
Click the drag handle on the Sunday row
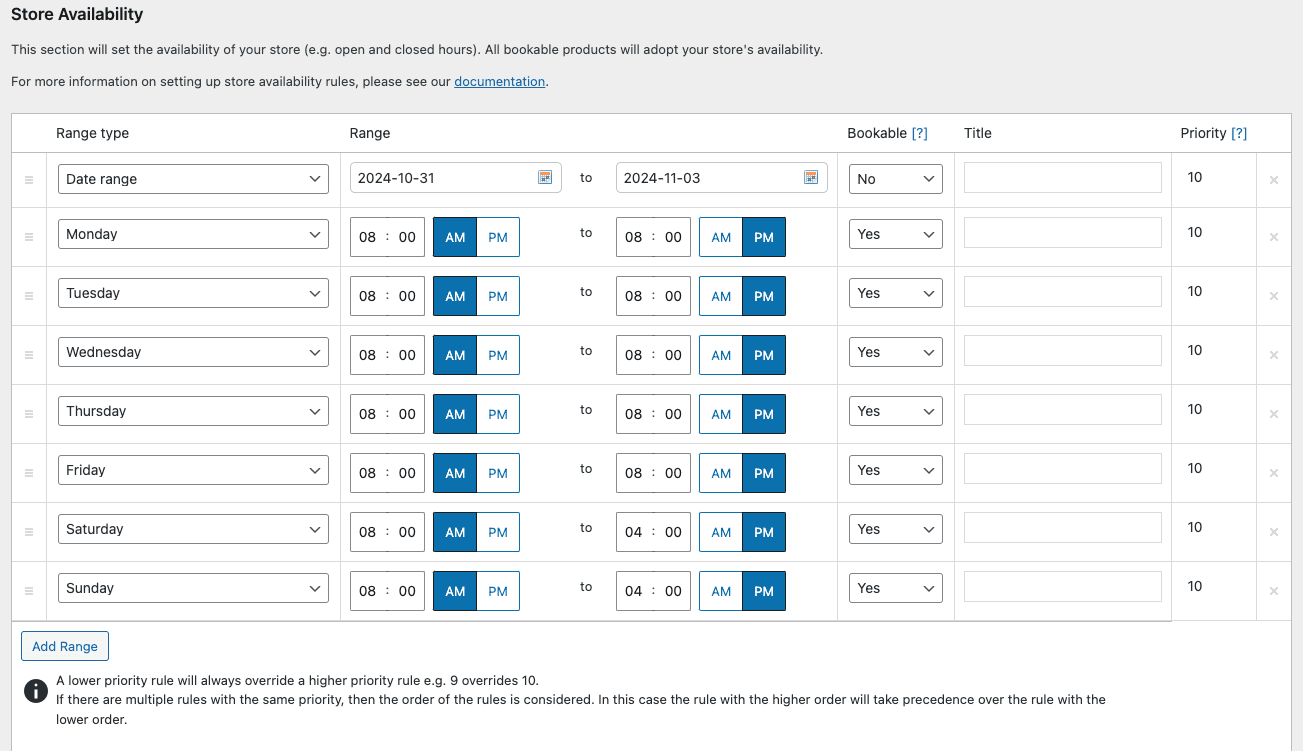[29, 590]
